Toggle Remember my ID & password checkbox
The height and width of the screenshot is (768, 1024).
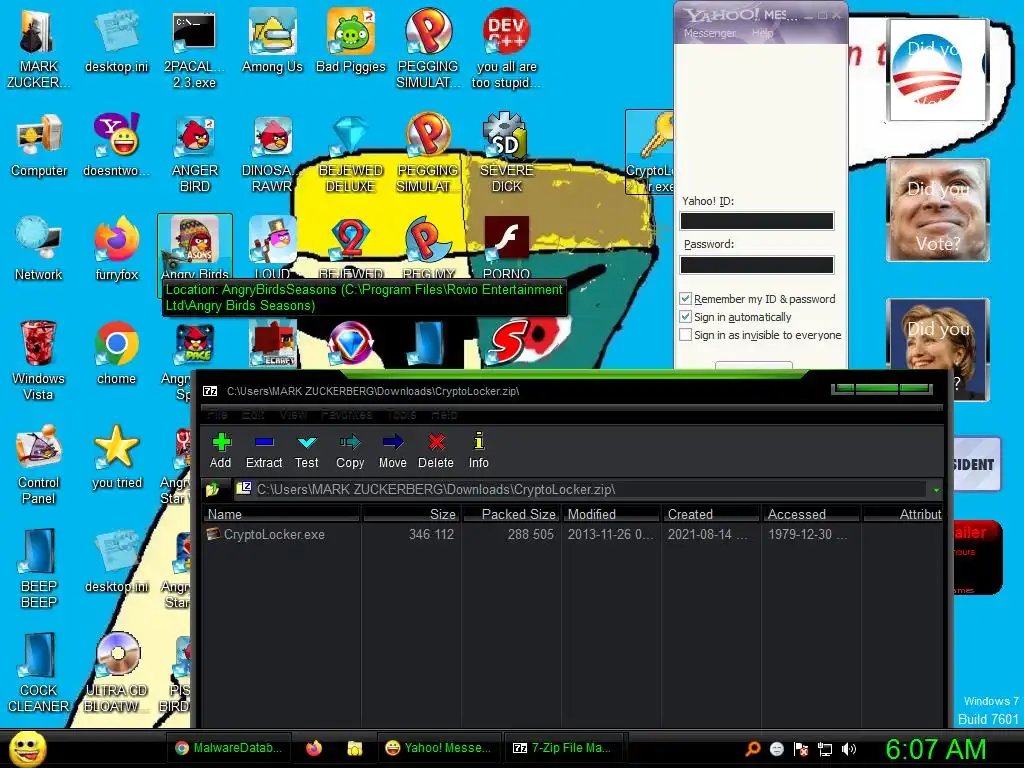(x=685, y=298)
